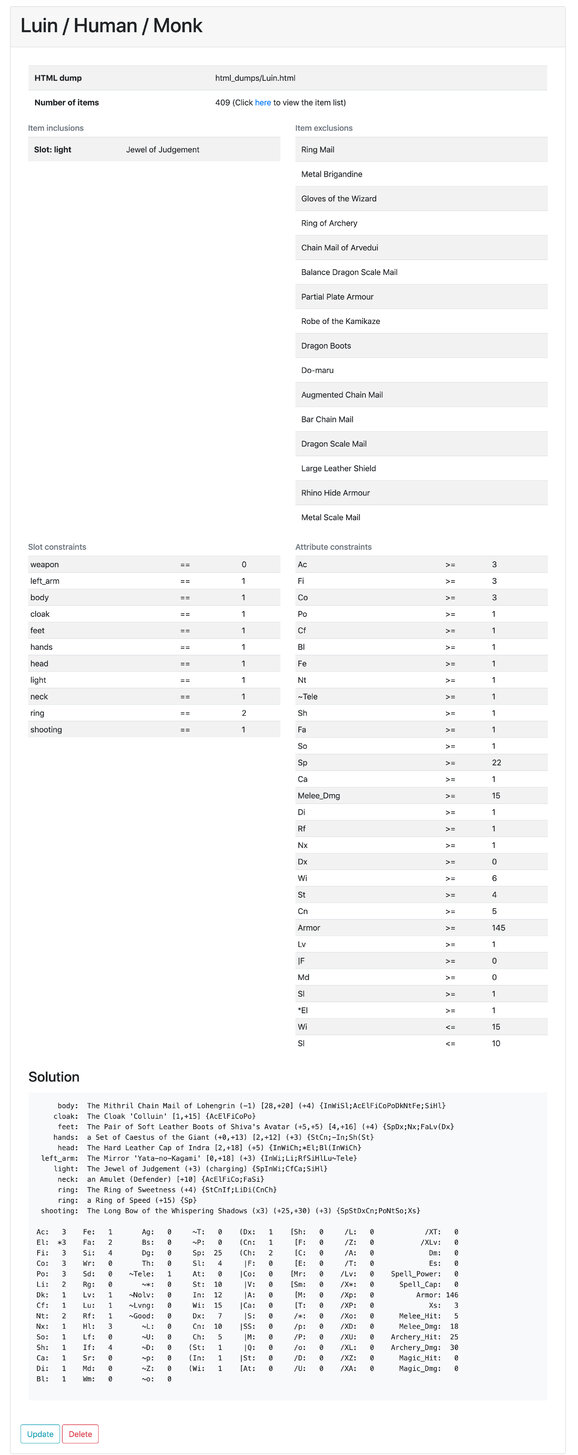Image resolution: width=578 pixels, height=1455 pixels.
Task: Click the Jewel of Judgement inclusion
Action: point(163,149)
